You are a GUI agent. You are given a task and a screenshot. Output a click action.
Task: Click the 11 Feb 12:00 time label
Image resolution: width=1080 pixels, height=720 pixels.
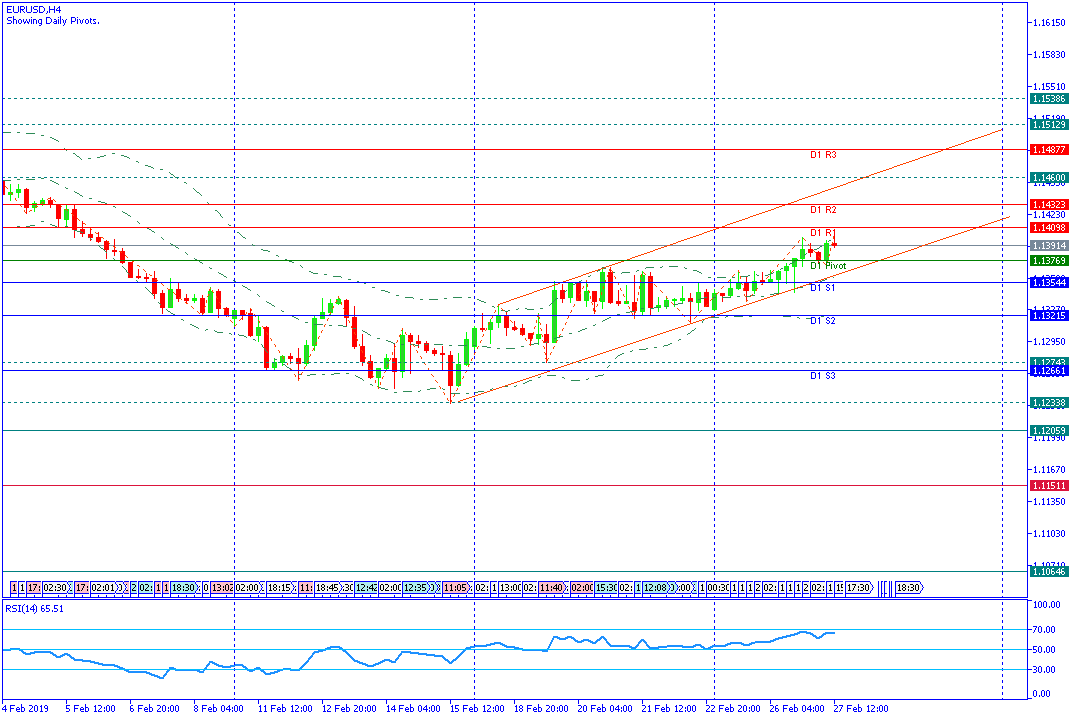click(284, 709)
